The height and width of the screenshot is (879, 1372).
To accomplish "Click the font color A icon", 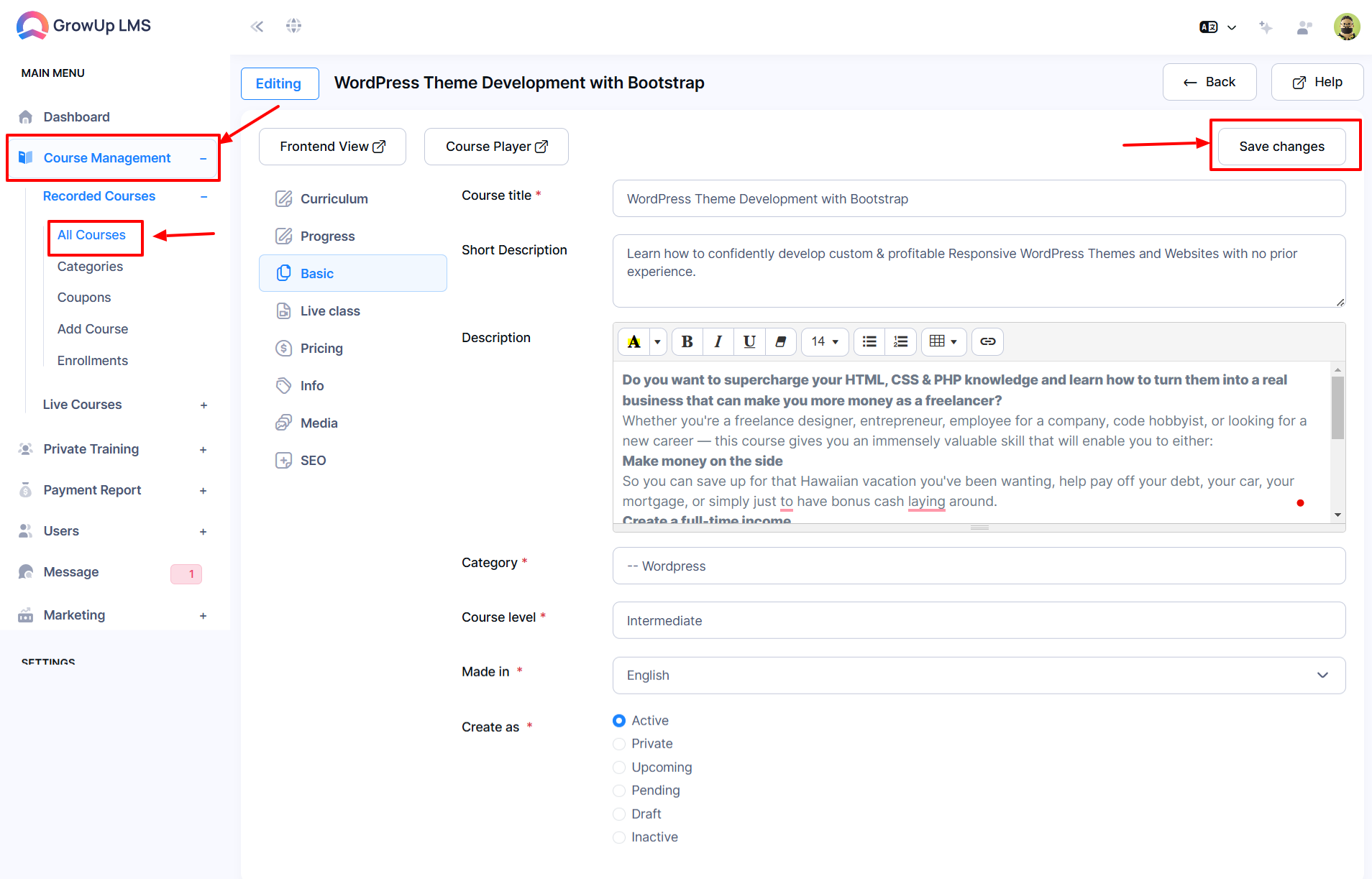I will 634,341.
